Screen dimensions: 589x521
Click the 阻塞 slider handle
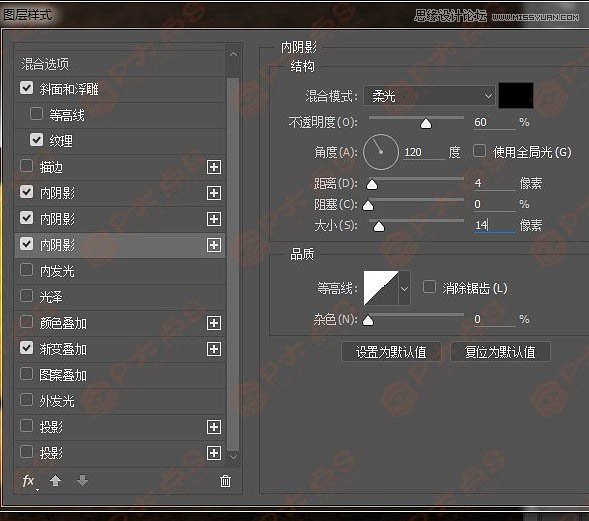(368, 205)
